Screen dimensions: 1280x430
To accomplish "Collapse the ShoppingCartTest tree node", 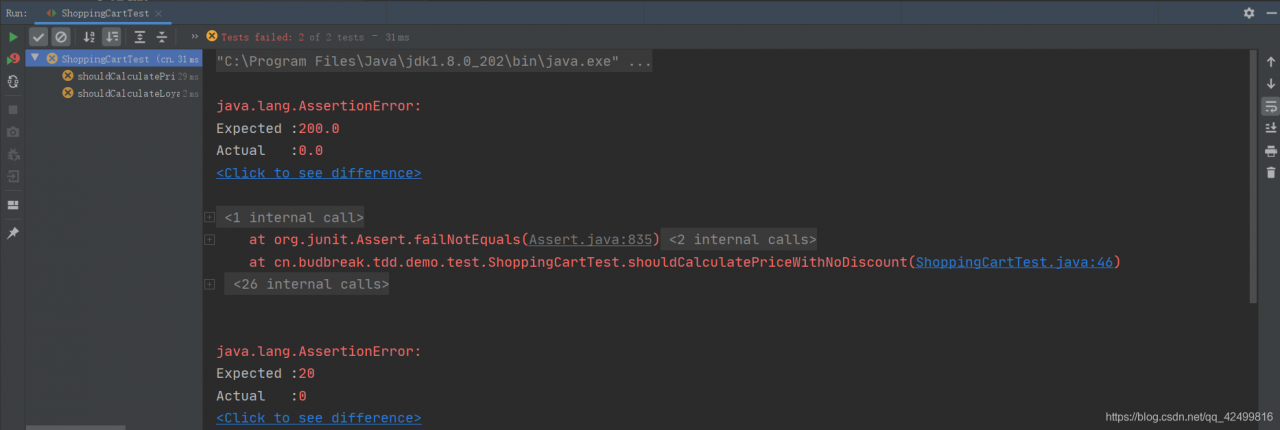I will (x=35, y=59).
